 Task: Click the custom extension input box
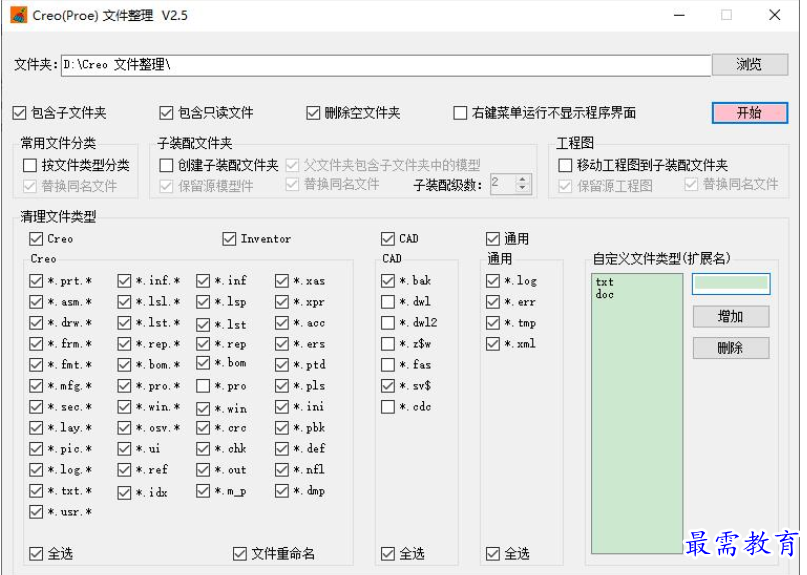click(731, 284)
